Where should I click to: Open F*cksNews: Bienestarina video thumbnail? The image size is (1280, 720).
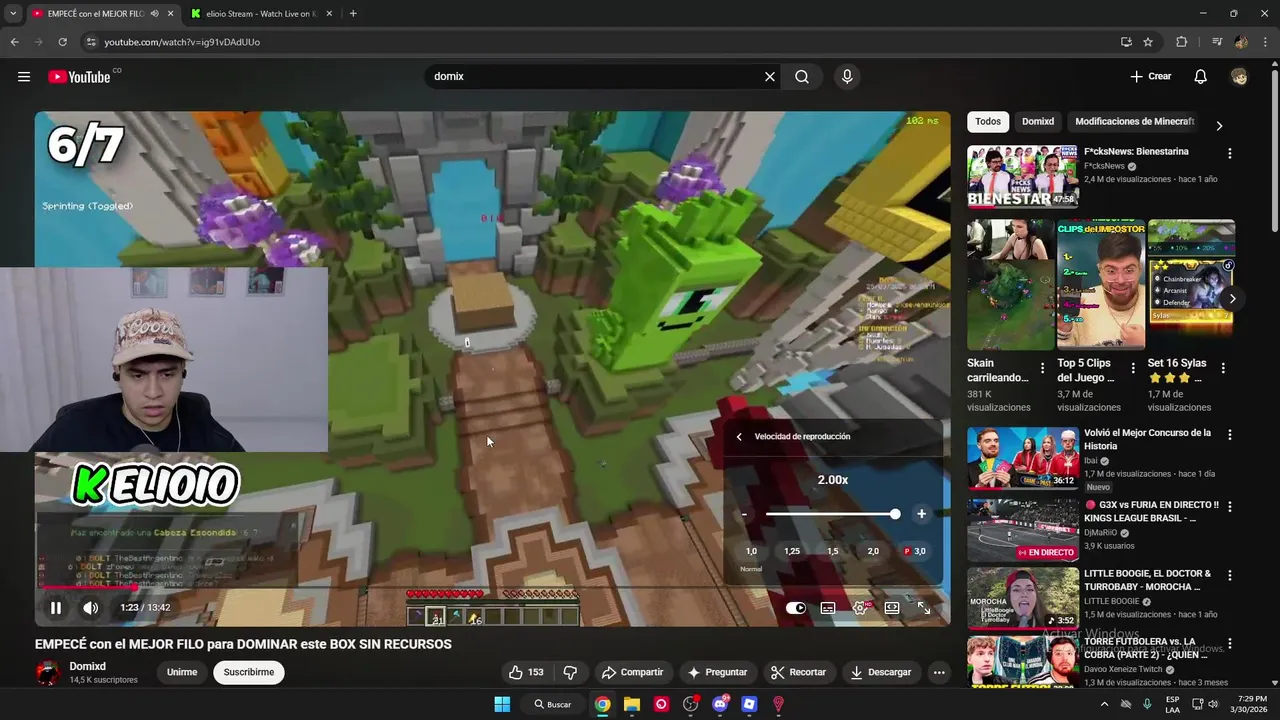point(1022,177)
